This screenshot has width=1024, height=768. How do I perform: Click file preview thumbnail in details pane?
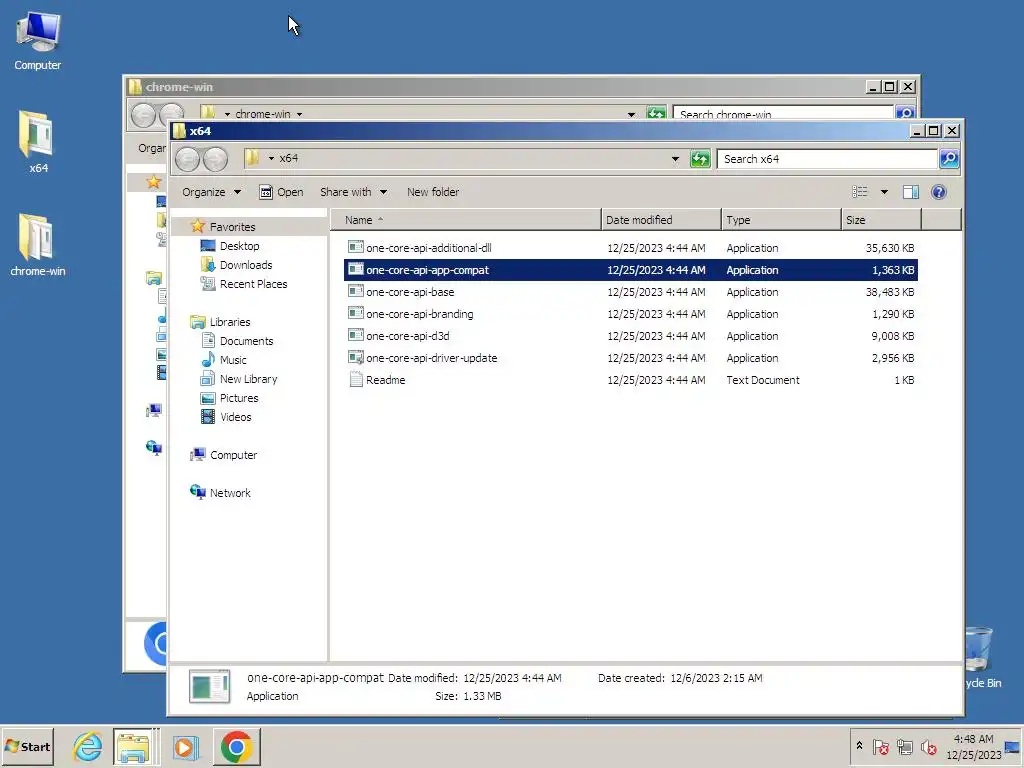point(209,686)
